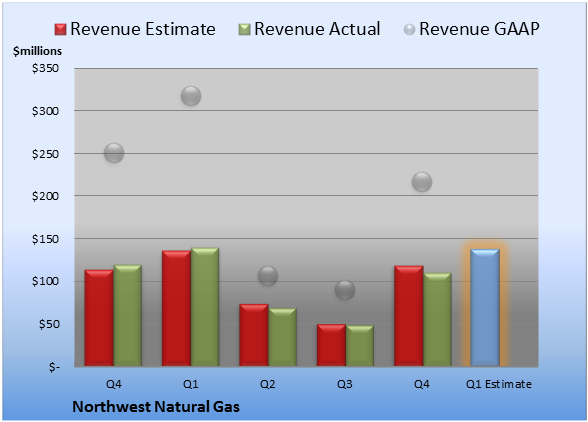
Task: Click the GAAP sphere near $215
Action: click(422, 182)
